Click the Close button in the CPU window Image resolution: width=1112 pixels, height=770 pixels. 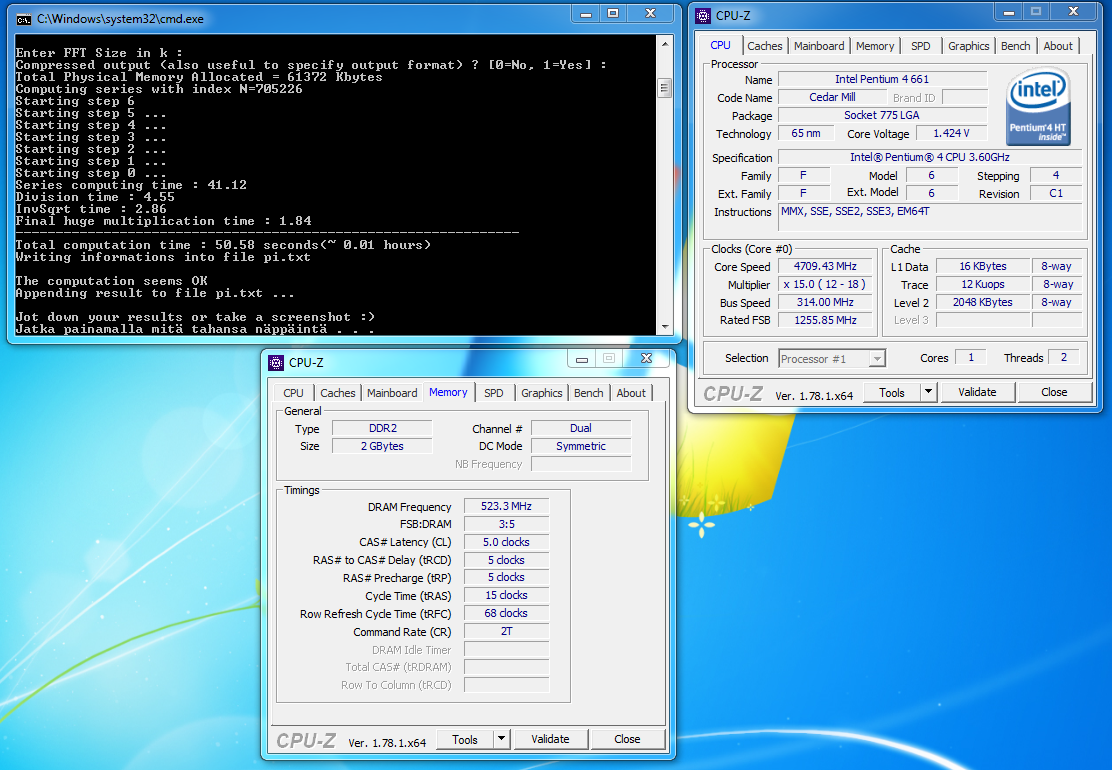pyautogui.click(x=1054, y=392)
